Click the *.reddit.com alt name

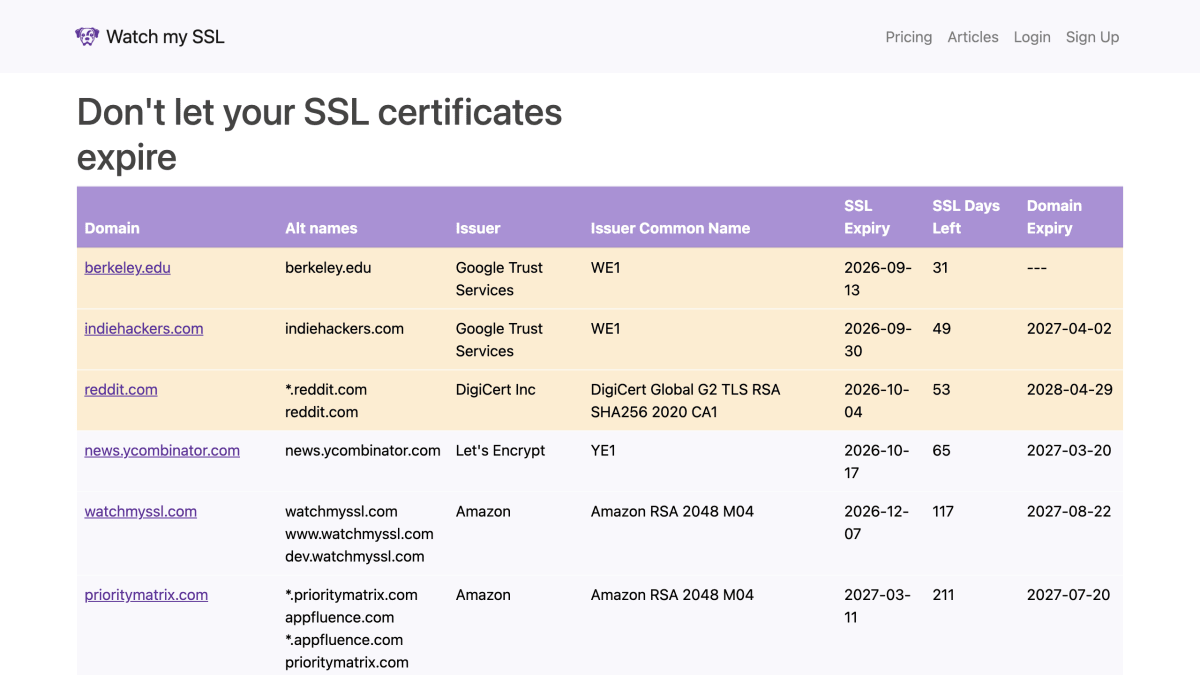326,390
